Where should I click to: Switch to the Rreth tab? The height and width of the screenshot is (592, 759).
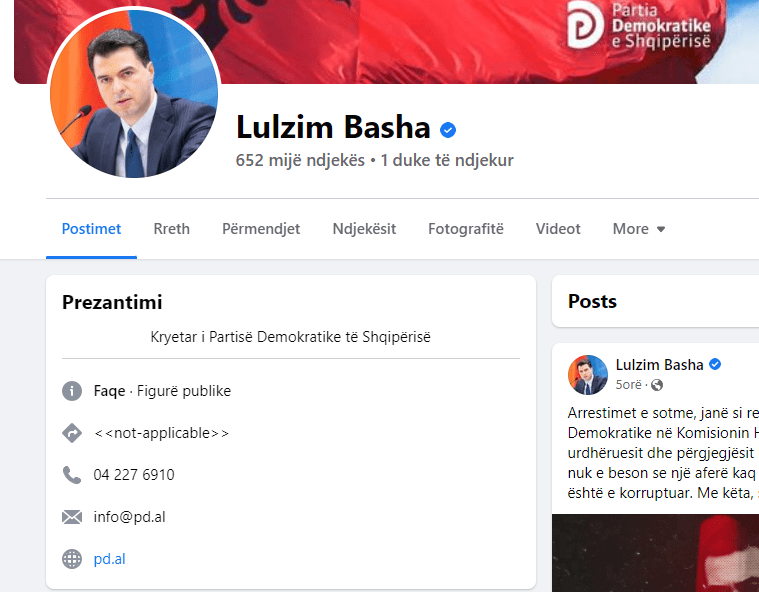tap(171, 228)
